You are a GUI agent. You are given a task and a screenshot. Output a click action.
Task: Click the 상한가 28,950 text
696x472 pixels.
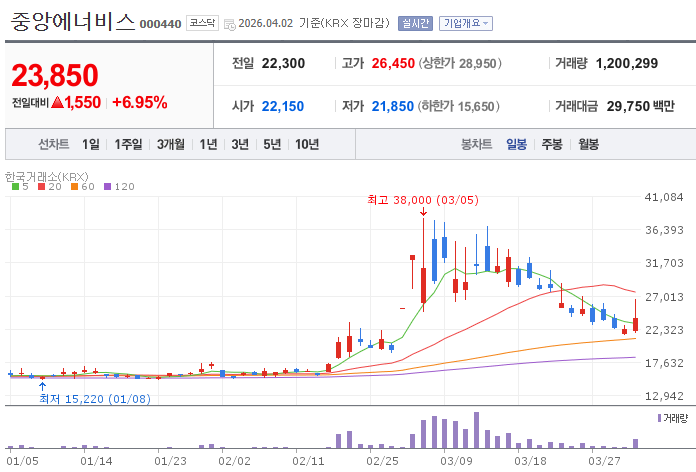tap(460, 63)
